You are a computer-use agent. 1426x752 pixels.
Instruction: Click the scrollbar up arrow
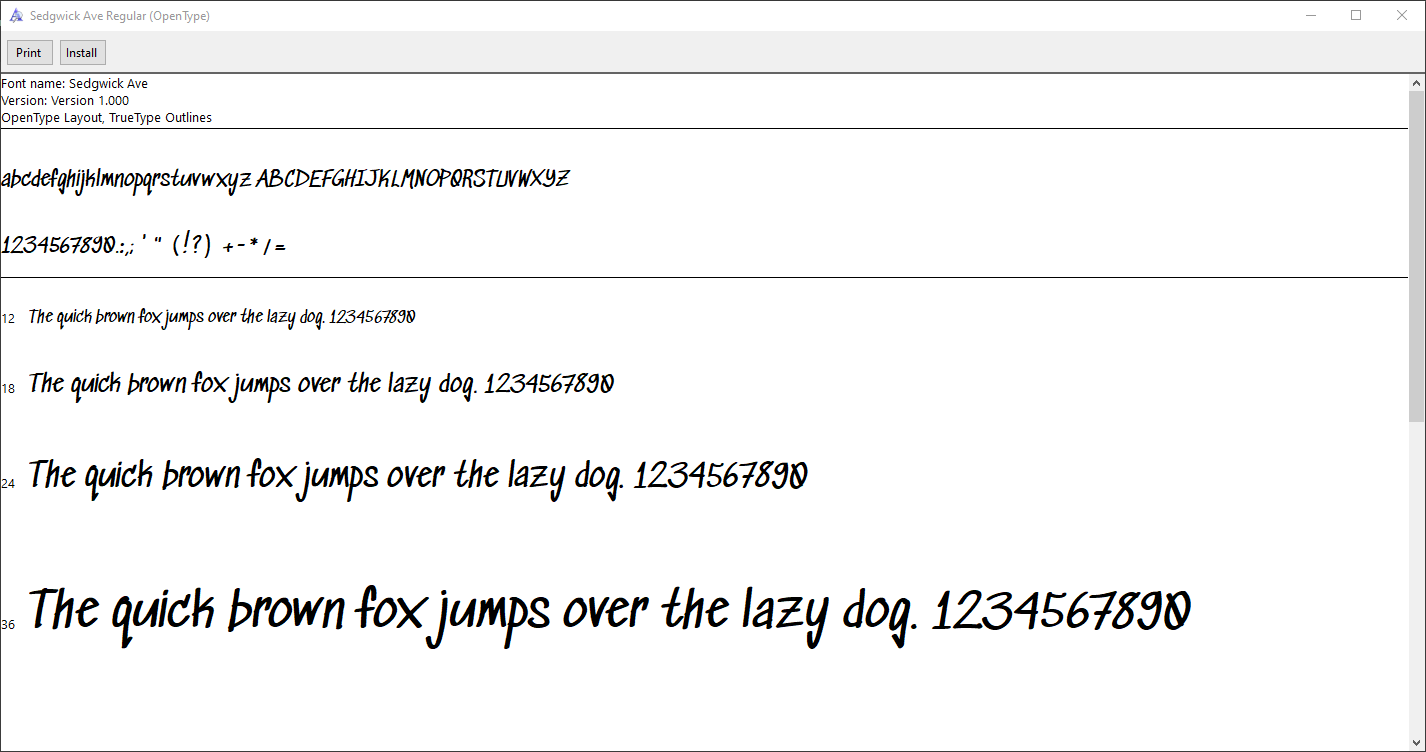tap(1417, 82)
